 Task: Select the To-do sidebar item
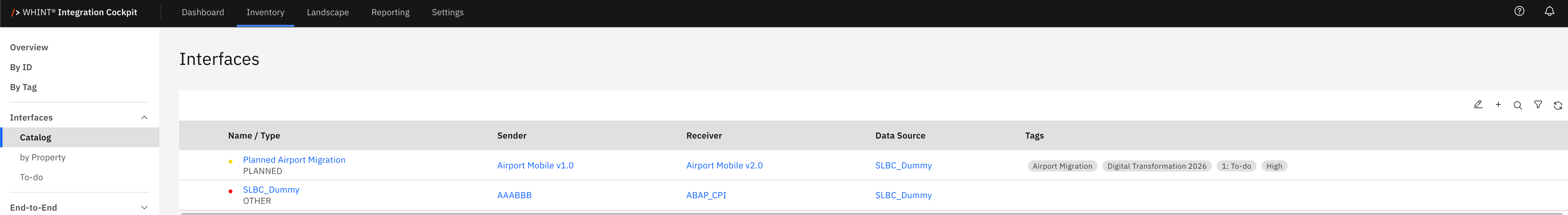[32, 177]
